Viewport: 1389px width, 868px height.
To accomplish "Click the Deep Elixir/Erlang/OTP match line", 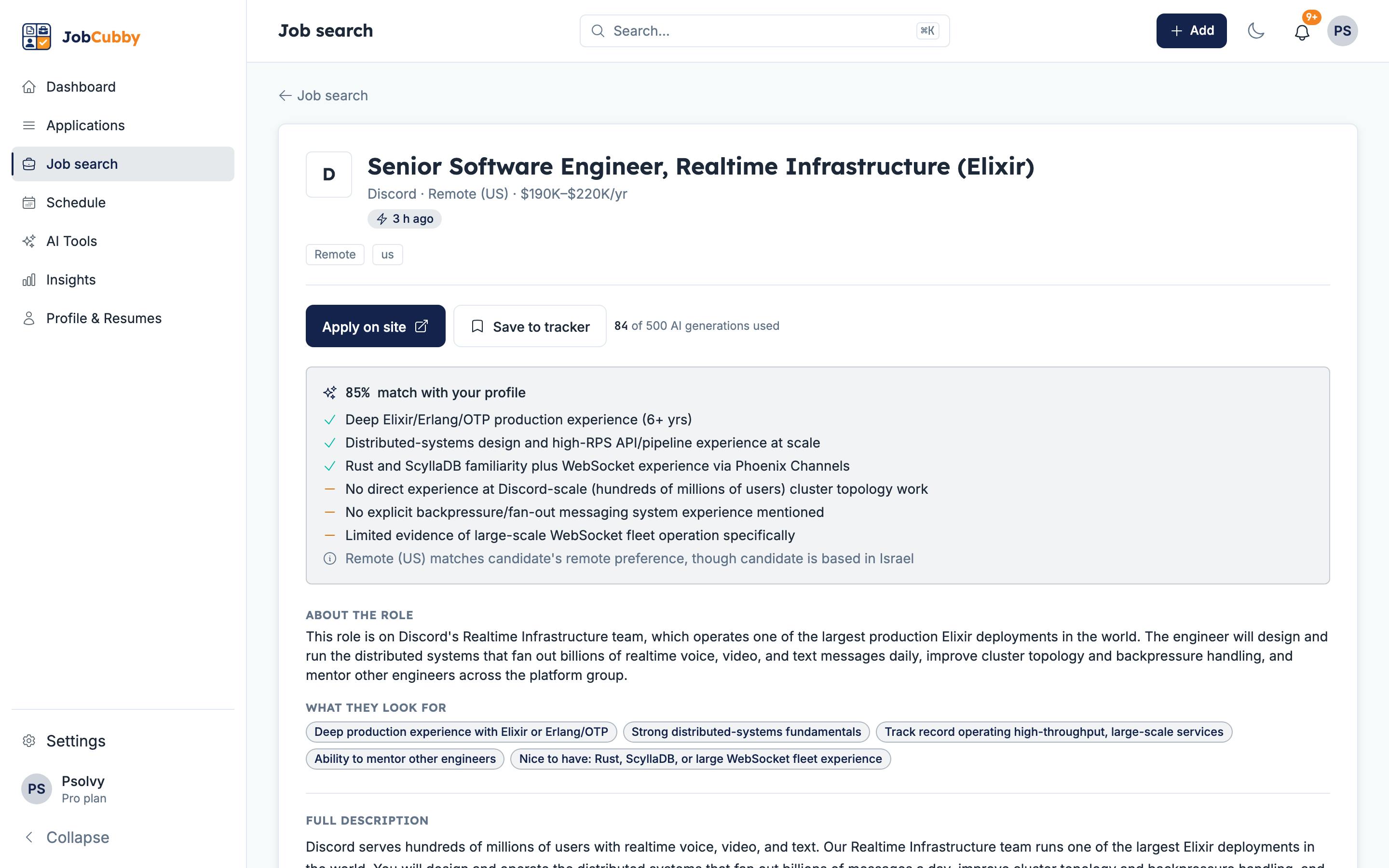I will click(518, 420).
